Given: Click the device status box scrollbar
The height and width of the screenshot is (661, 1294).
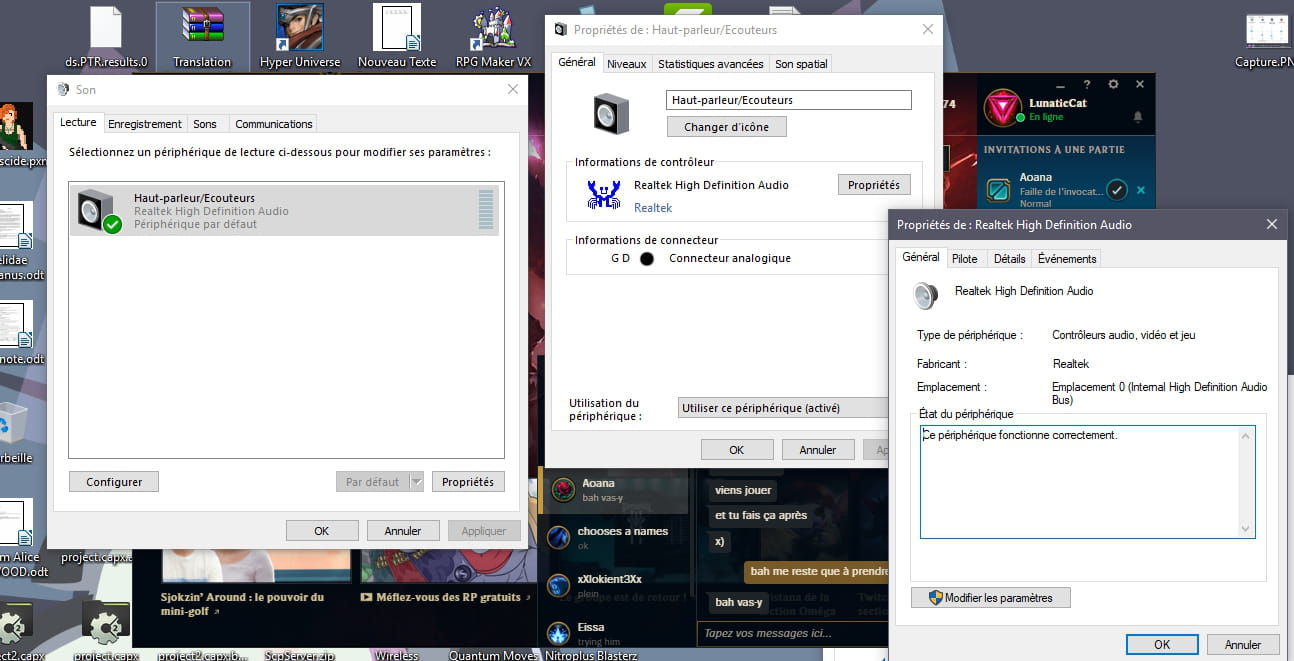Looking at the screenshot, I should pos(1246,482).
